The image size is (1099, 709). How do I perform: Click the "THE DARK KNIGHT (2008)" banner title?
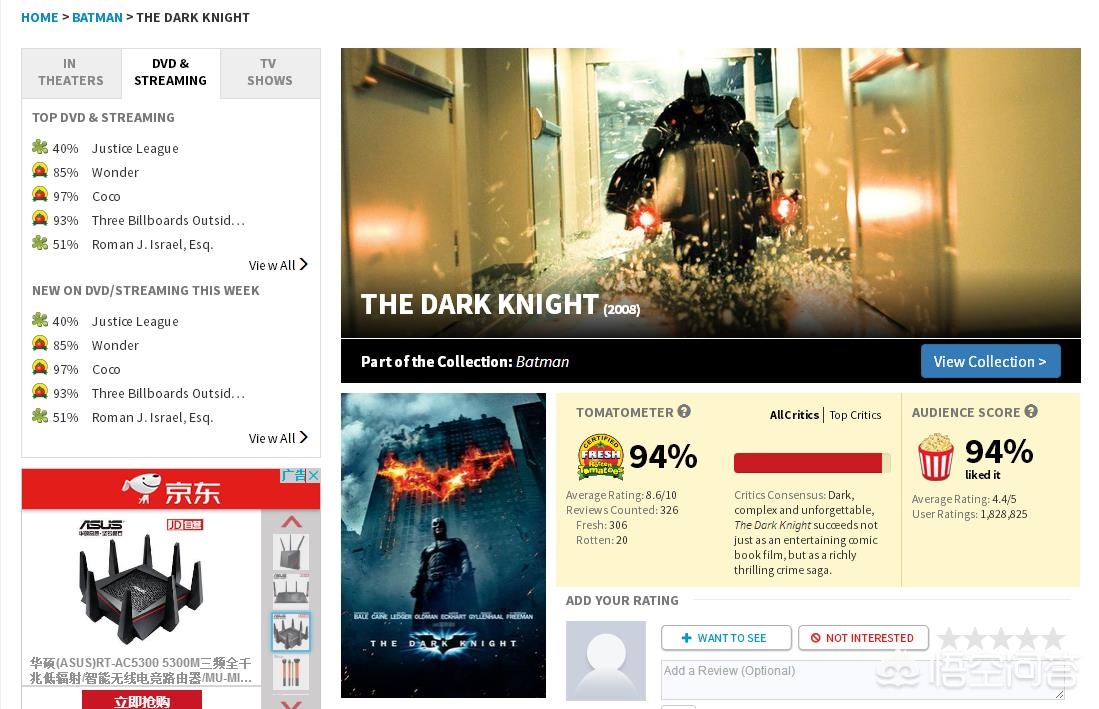pos(500,305)
